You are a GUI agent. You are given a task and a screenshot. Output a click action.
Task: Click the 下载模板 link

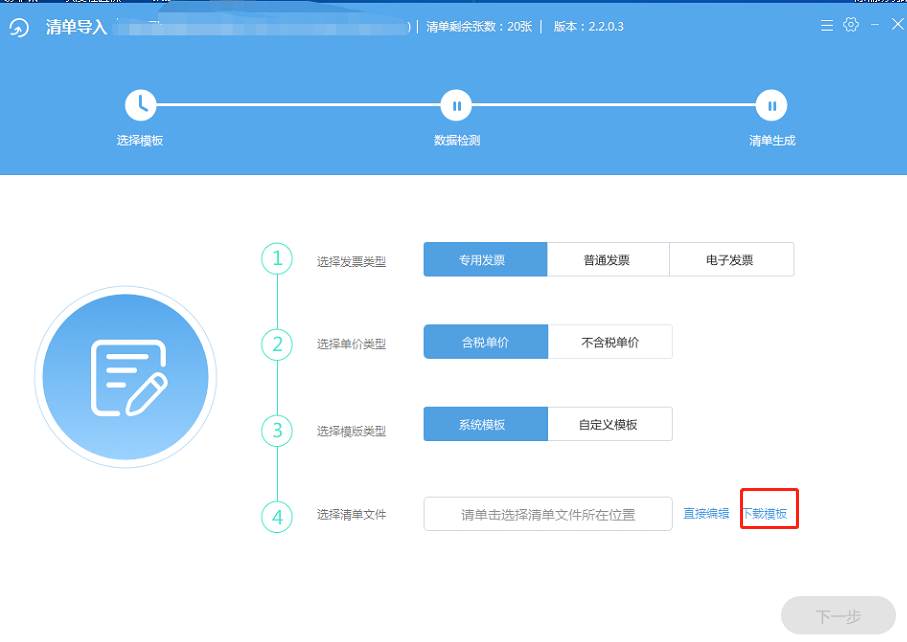pyautogui.click(x=765, y=514)
